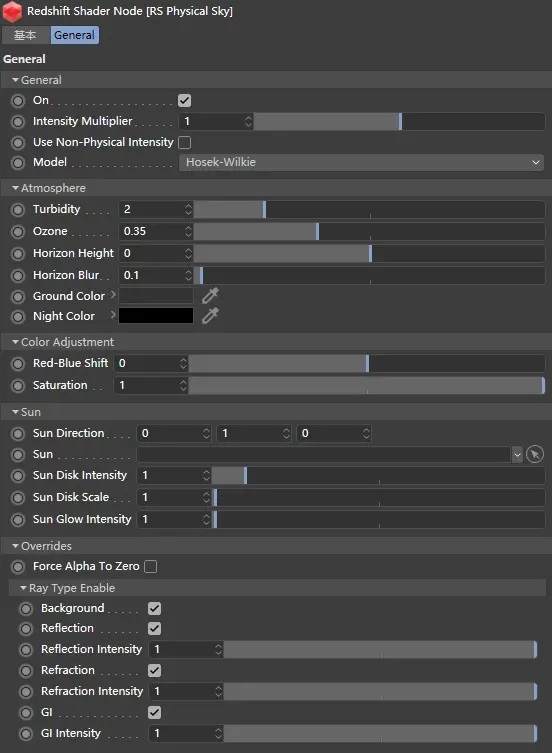552x753 pixels.
Task: Switch to the General tab
Action: [74, 35]
